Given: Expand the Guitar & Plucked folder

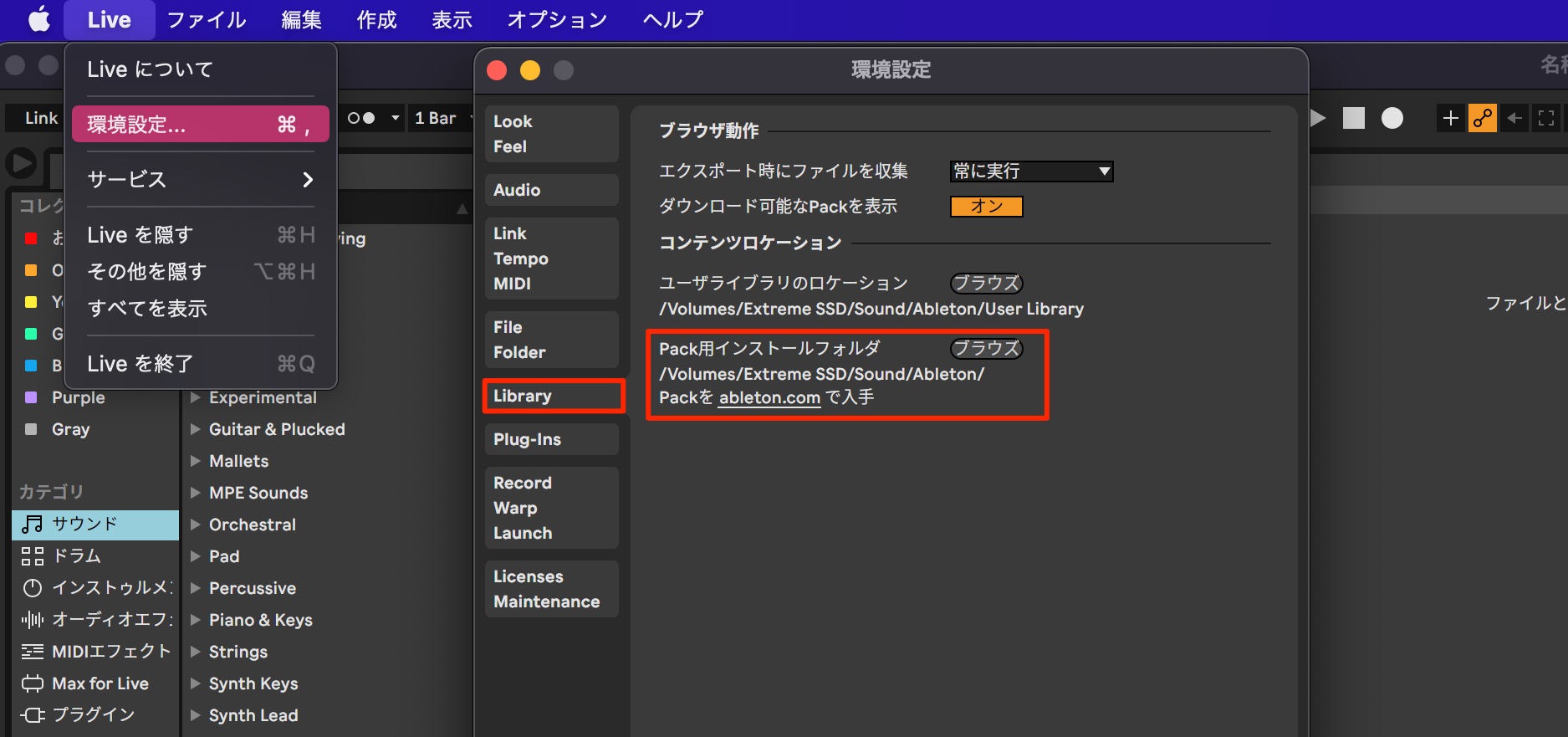Looking at the screenshot, I should point(195,429).
